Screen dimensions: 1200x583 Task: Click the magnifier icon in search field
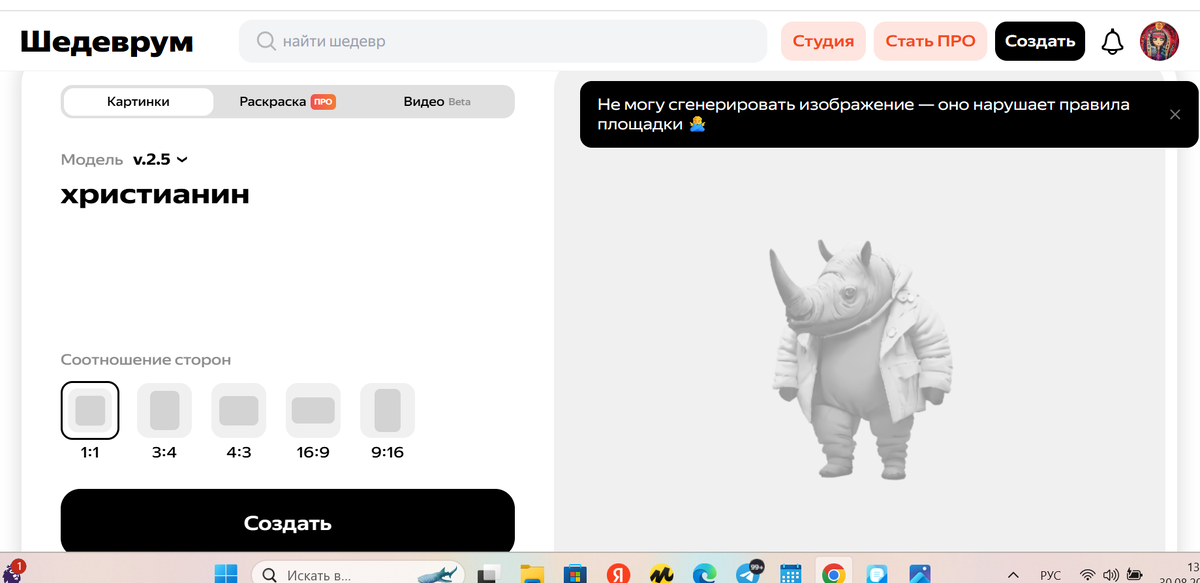click(x=266, y=41)
